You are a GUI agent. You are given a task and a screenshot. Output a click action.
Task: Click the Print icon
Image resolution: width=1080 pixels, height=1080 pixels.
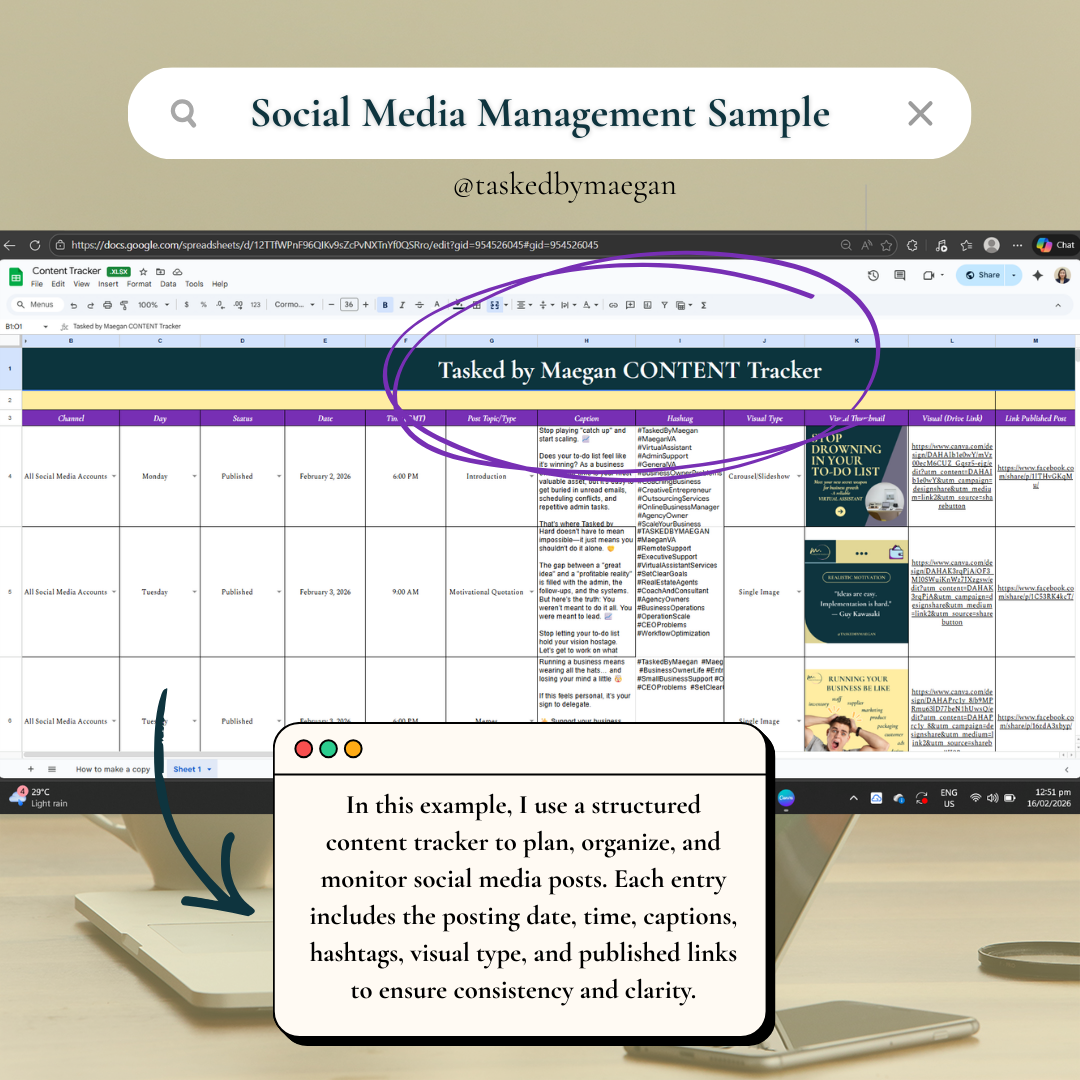point(107,305)
